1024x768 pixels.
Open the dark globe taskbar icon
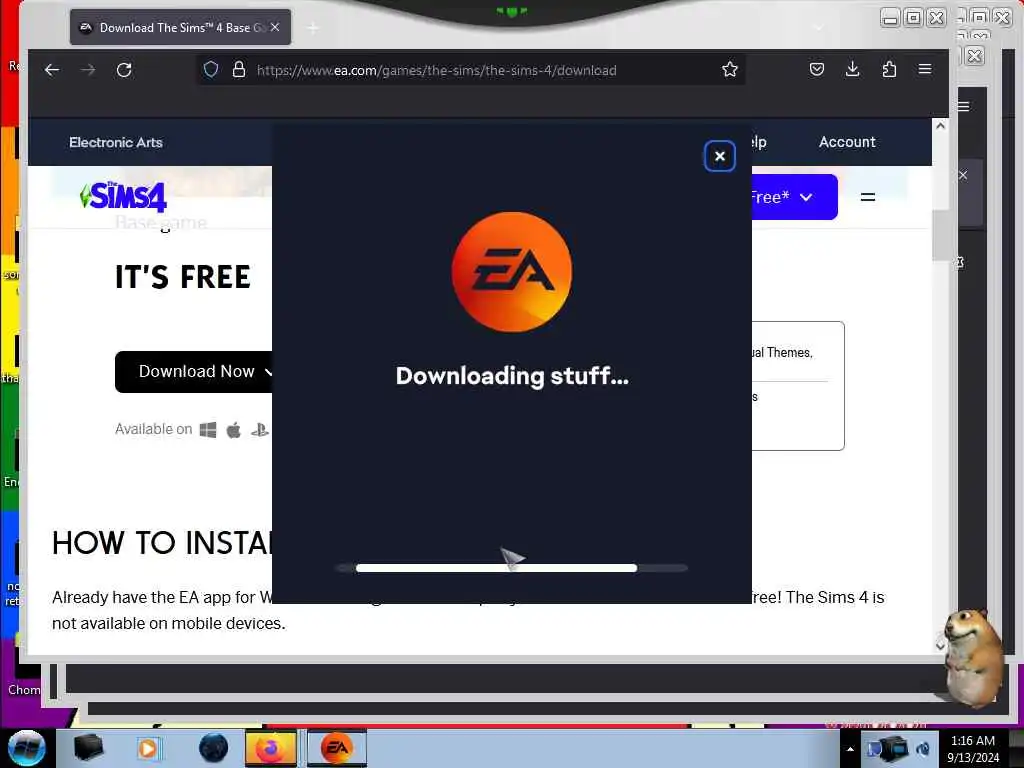pos(213,748)
